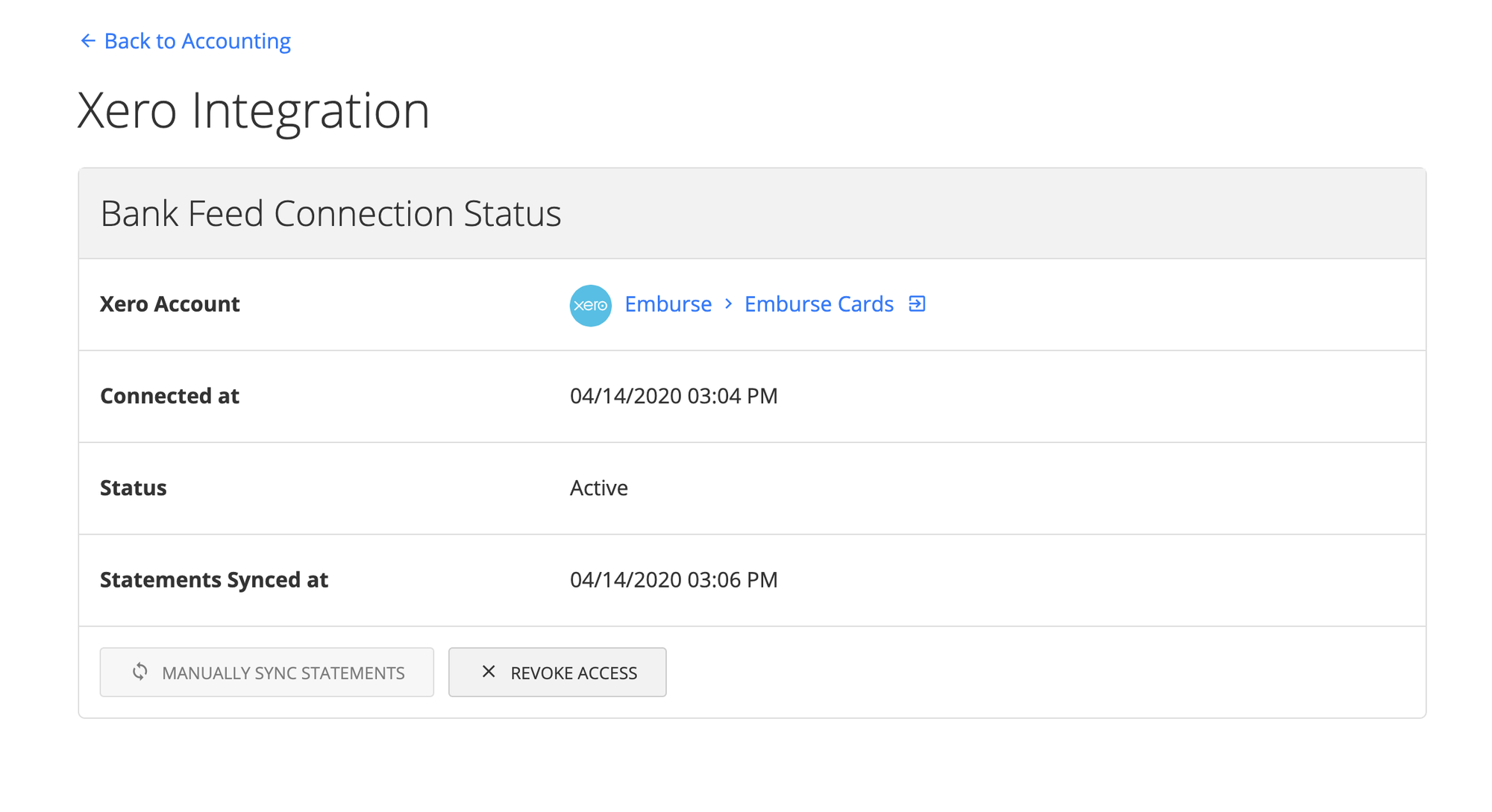Open the Emburse organization link
Screen dimensions: 1492x812
coord(668,303)
